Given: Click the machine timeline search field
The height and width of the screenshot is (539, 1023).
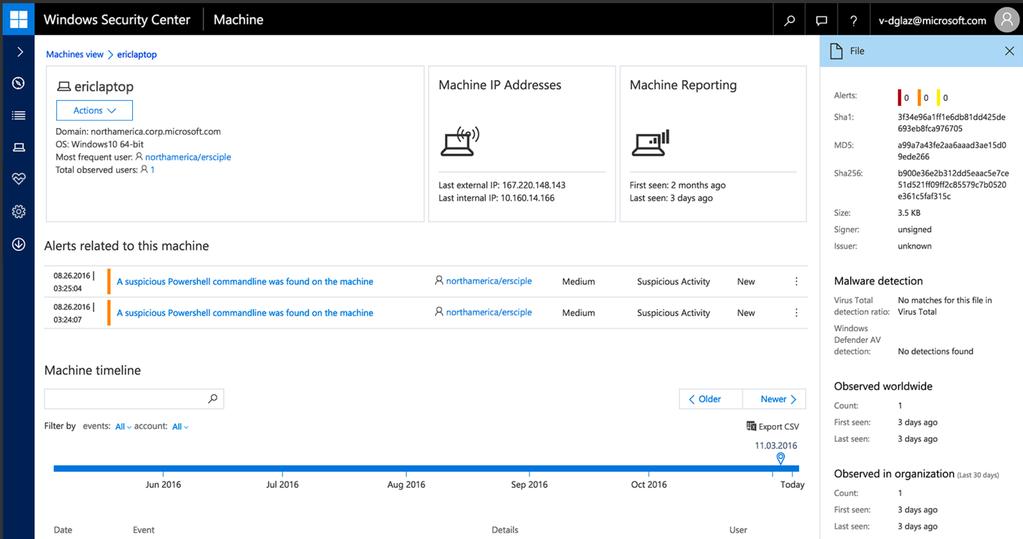Looking at the screenshot, I should (134, 399).
